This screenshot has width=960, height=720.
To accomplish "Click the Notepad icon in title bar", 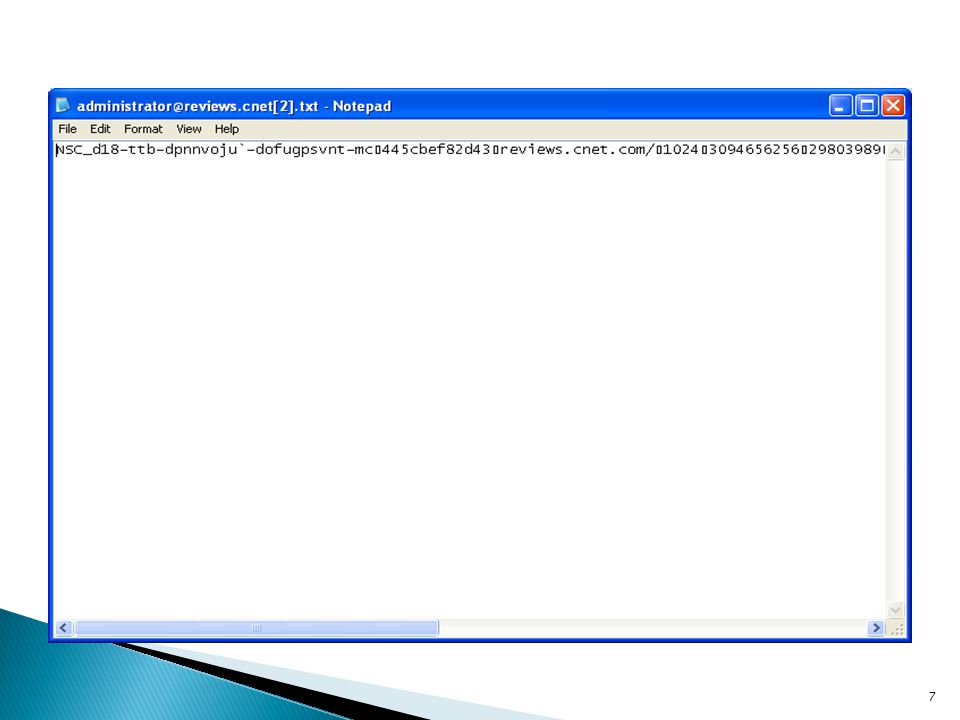I will point(63,105).
